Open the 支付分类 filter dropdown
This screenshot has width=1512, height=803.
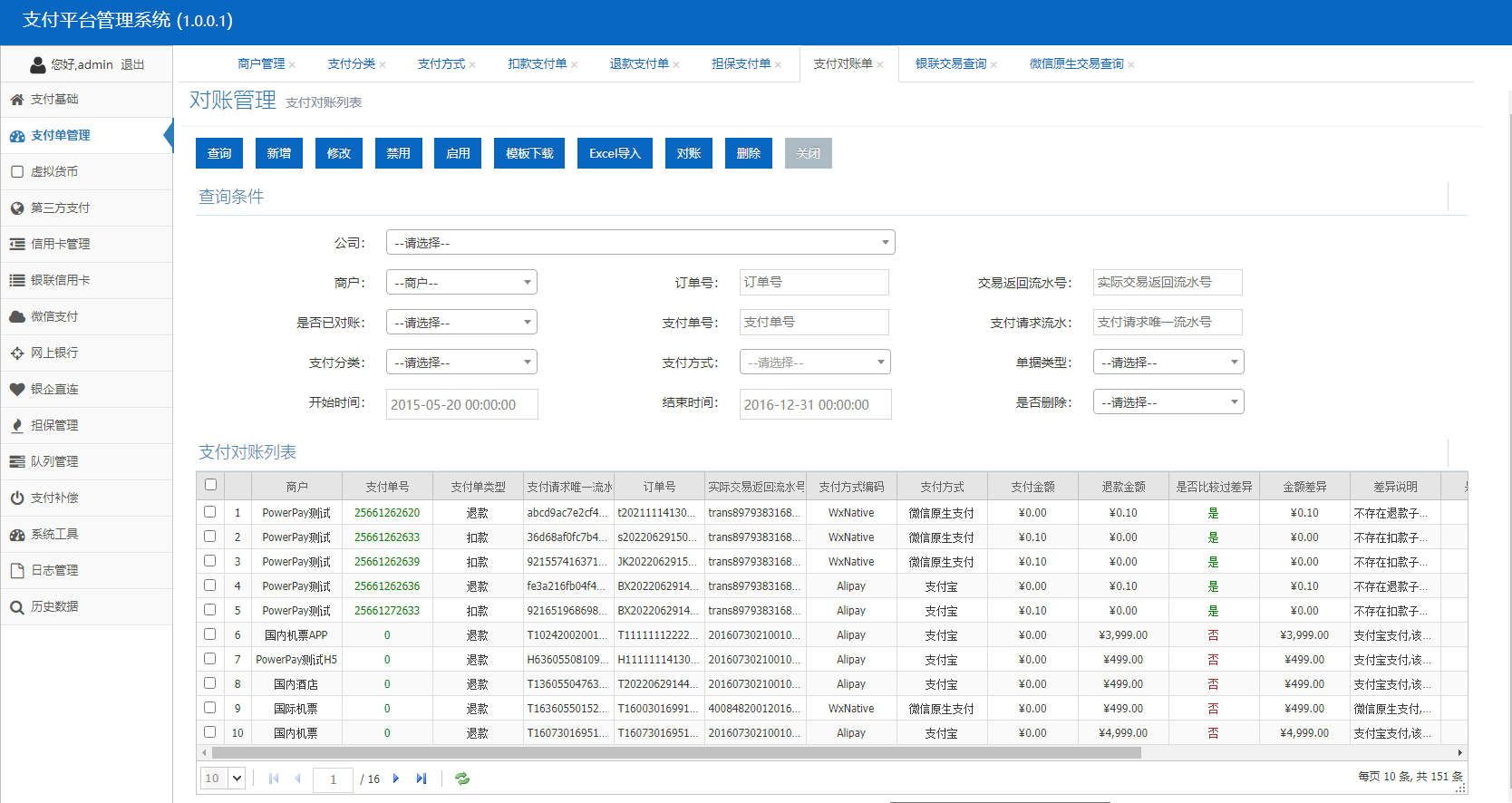coord(461,362)
